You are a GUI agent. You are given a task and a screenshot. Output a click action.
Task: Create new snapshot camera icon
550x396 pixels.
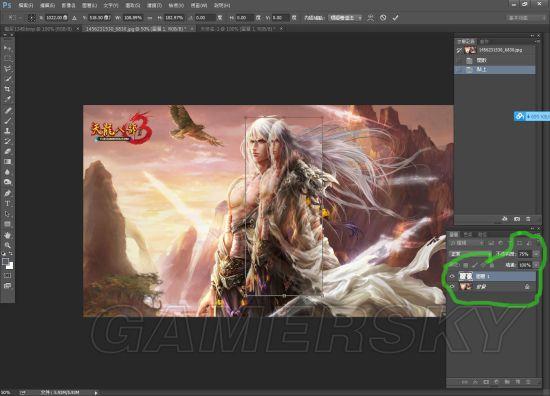[517, 219]
